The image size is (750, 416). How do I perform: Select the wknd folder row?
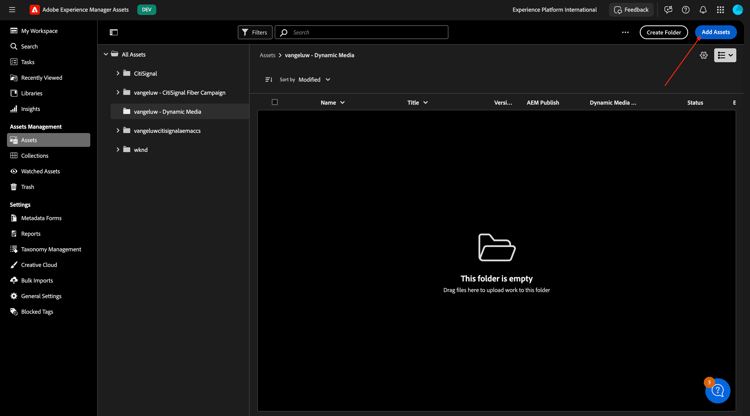179,150
